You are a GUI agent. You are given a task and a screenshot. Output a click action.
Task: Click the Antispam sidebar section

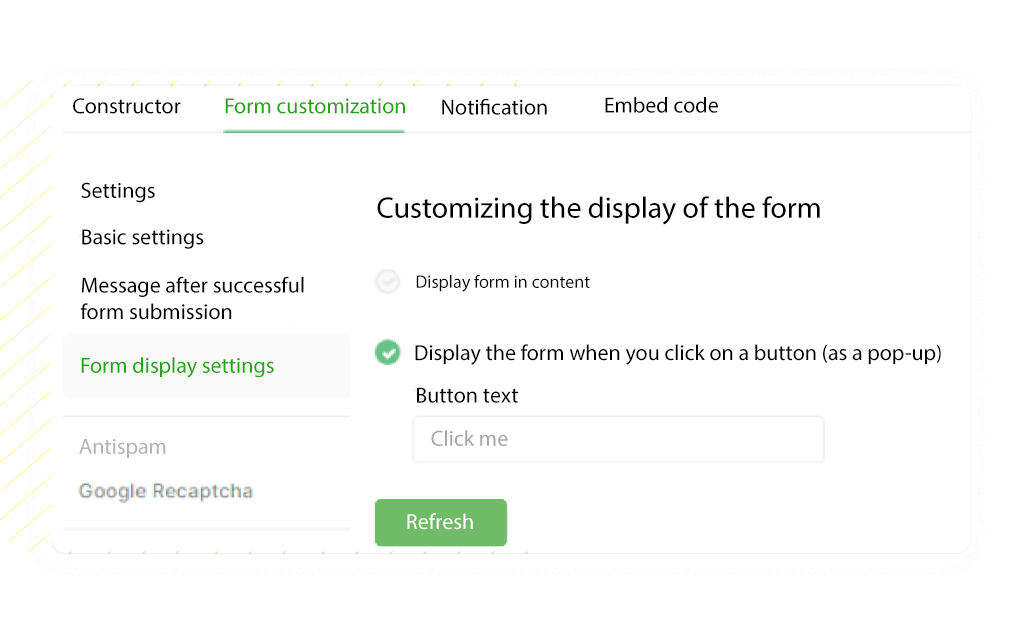[x=123, y=447]
